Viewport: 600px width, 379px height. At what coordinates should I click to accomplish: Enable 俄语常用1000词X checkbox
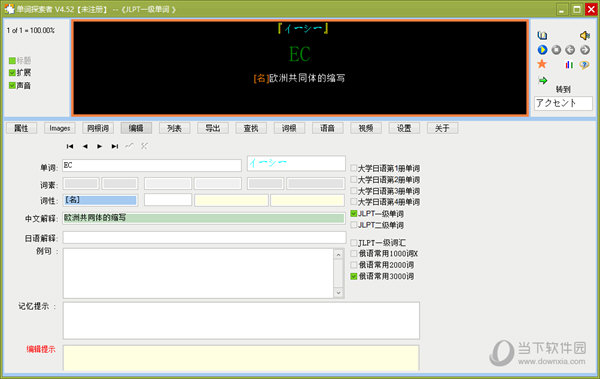(x=354, y=253)
